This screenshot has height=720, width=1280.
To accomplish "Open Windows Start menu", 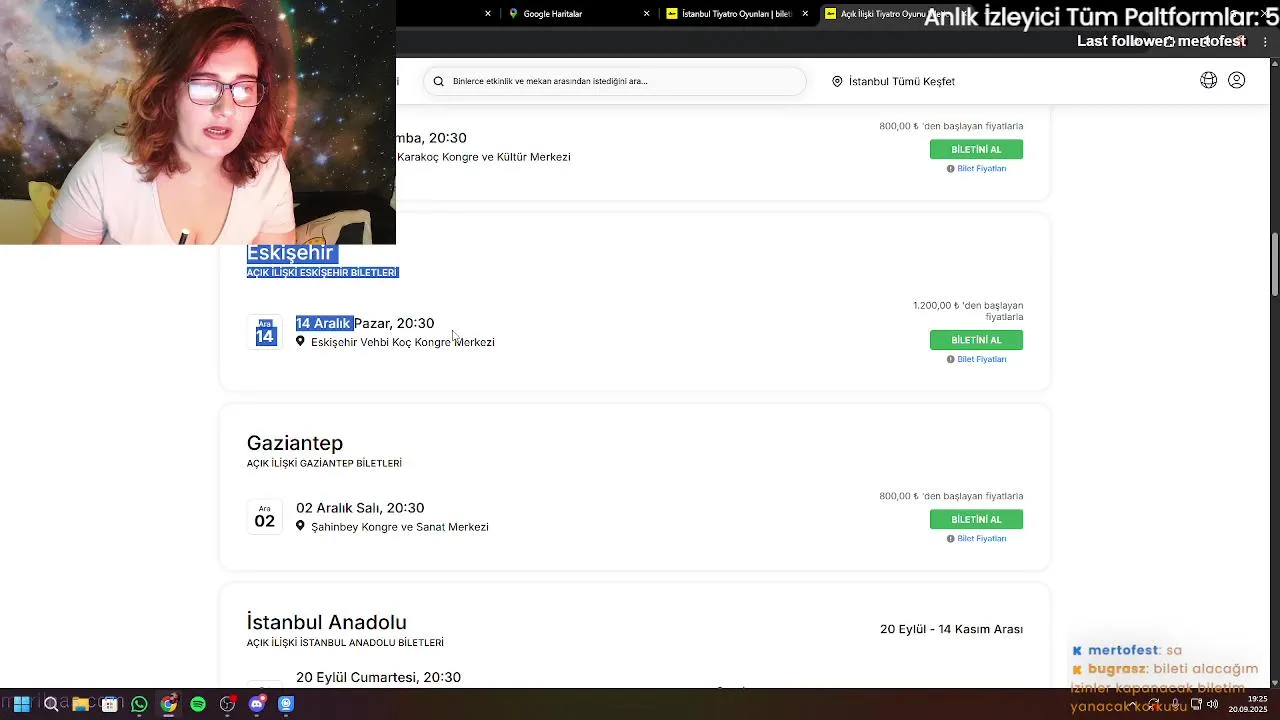I will 21,704.
